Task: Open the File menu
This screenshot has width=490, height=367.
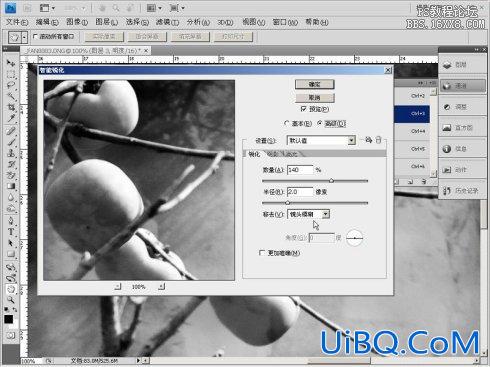Action: [x=17, y=22]
